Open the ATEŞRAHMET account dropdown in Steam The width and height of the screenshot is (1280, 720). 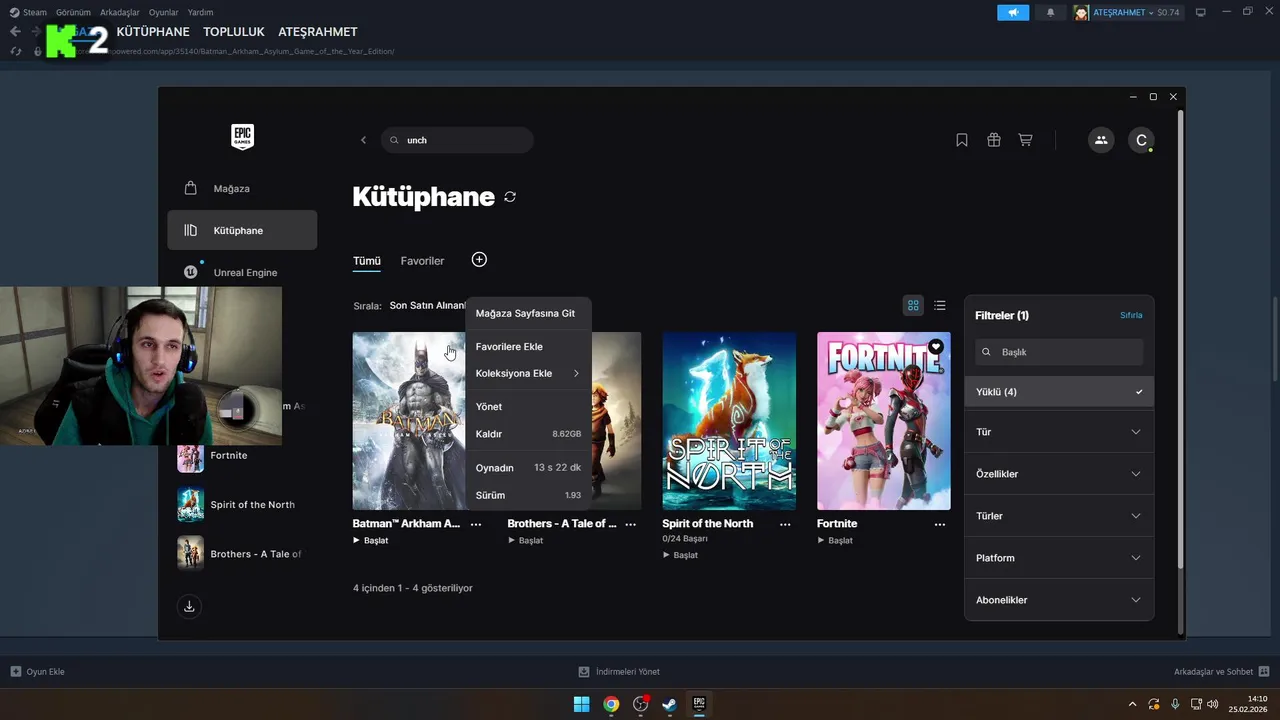[1127, 13]
